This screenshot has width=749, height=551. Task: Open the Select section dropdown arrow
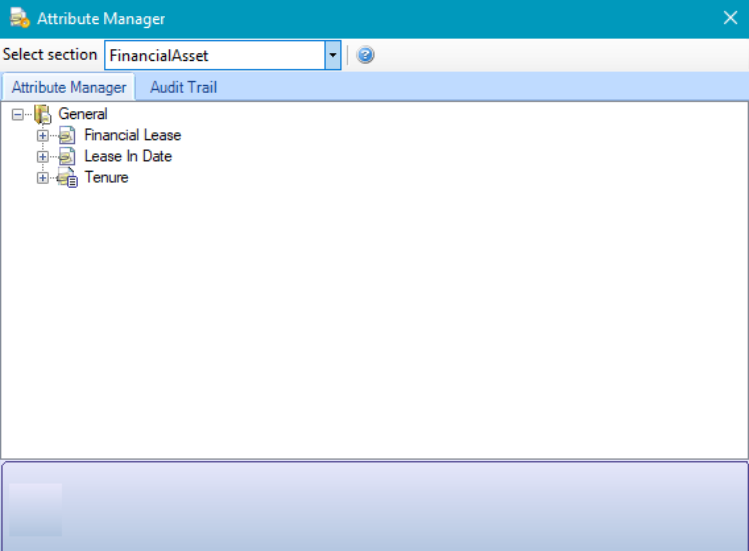(333, 55)
